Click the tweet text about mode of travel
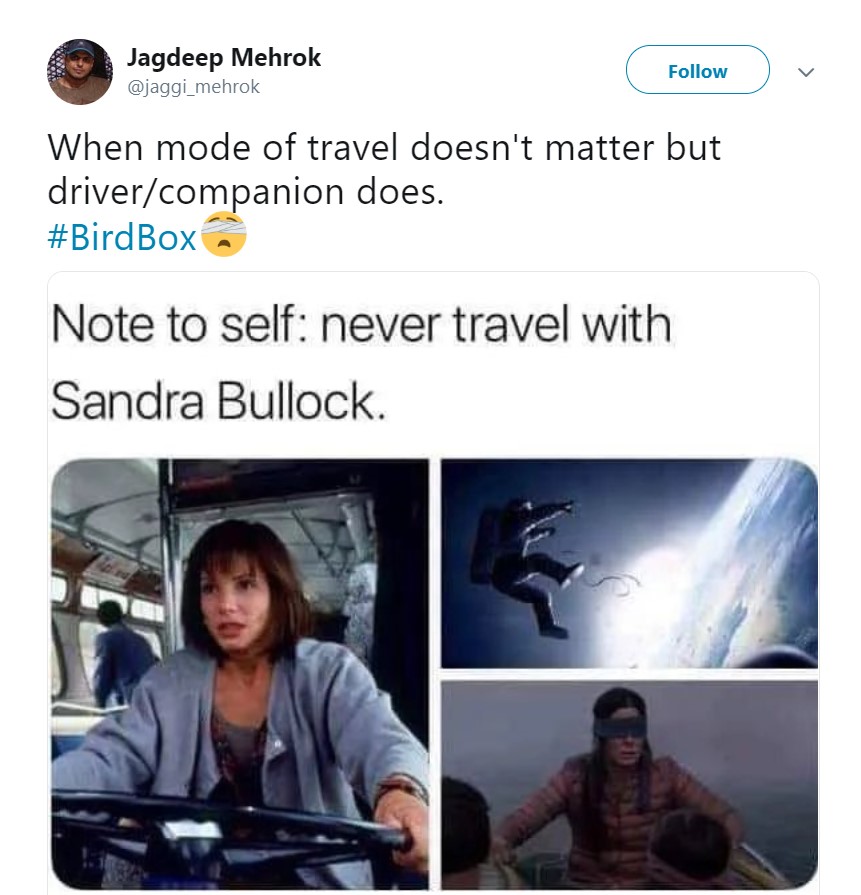The image size is (861, 895). tap(384, 170)
